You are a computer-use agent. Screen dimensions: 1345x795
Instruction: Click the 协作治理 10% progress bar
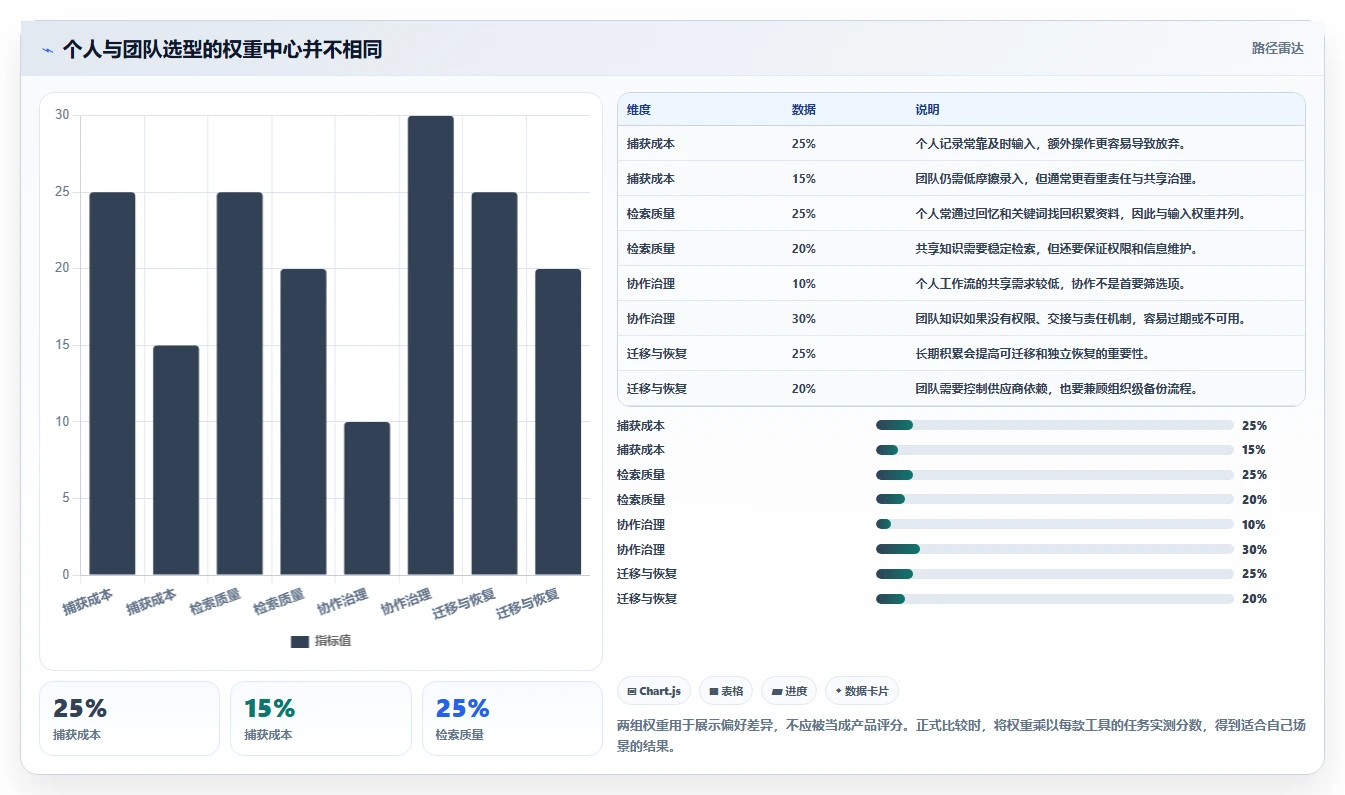click(1054, 524)
